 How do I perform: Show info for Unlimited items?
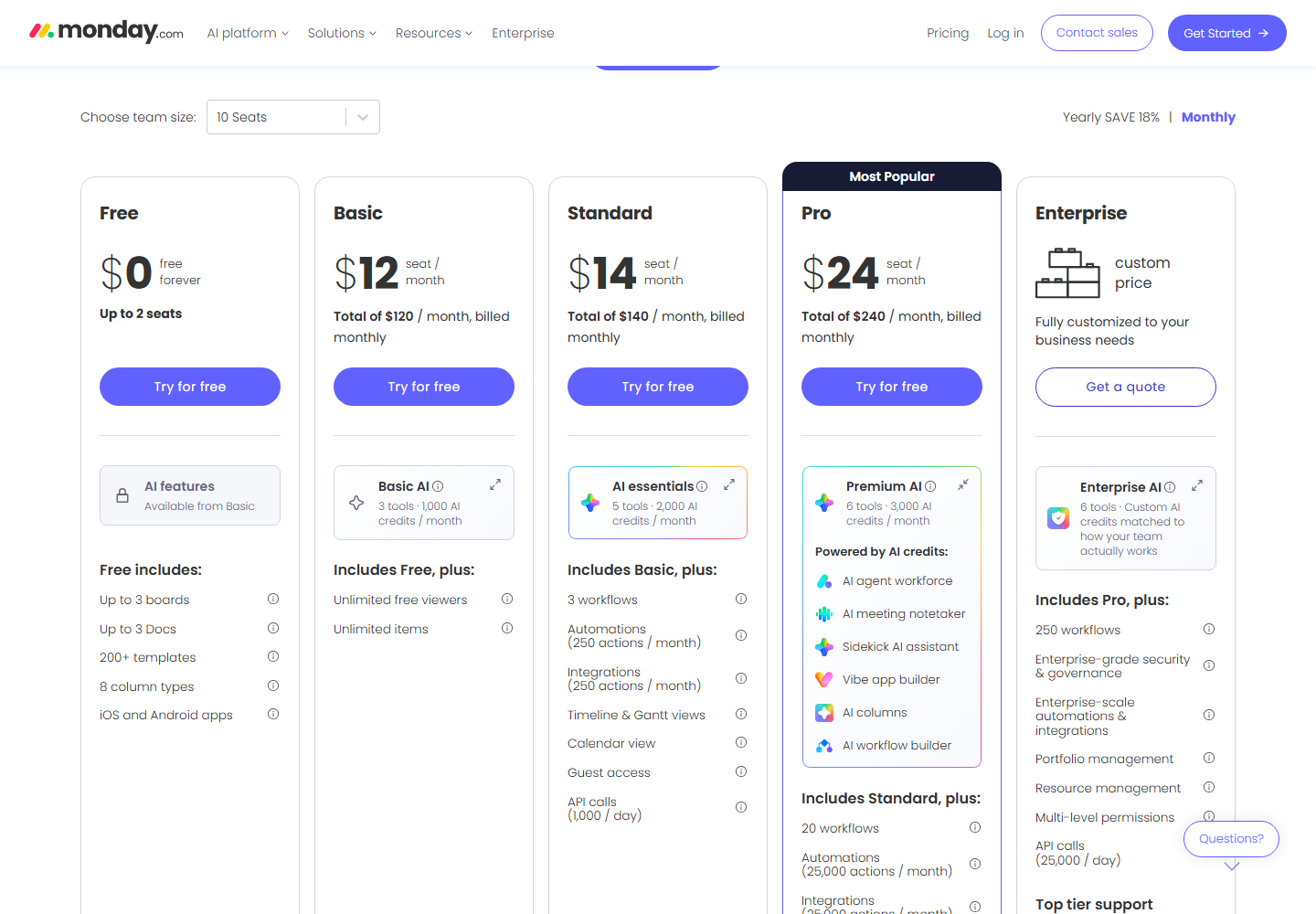tap(507, 629)
